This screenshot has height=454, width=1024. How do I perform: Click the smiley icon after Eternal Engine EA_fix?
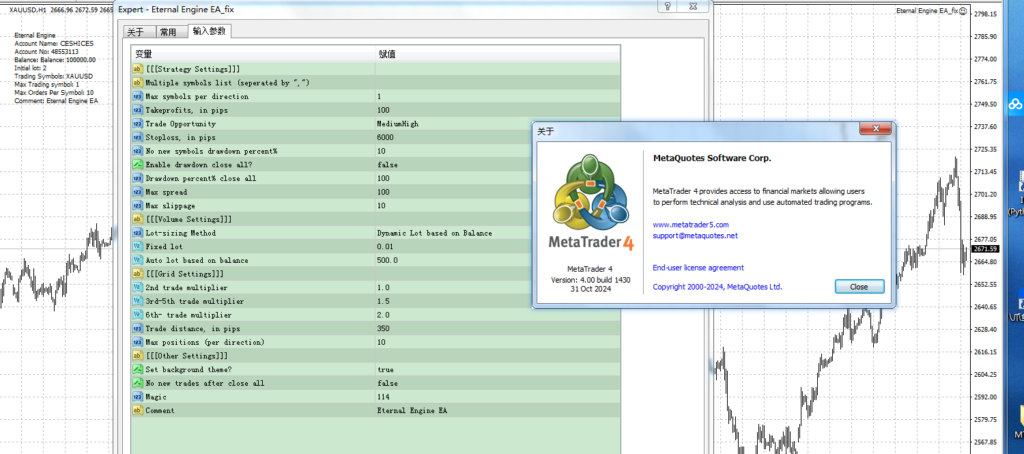coord(963,10)
